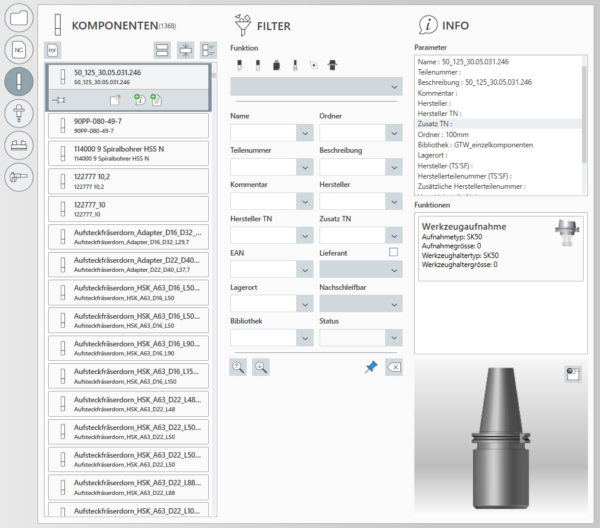Click the first search magnifier icon
600x528 pixels.
(238, 367)
